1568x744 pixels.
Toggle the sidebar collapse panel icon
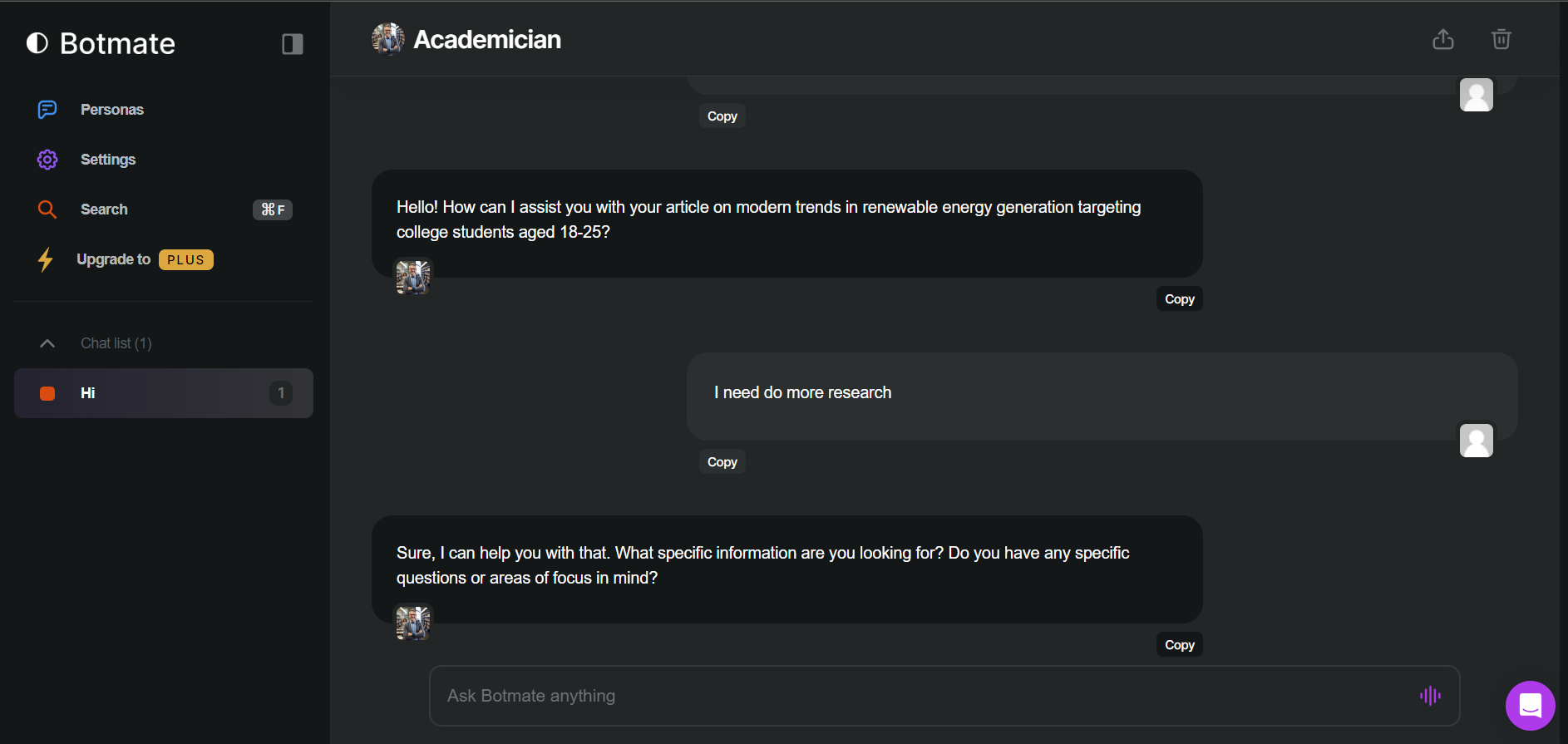[293, 44]
